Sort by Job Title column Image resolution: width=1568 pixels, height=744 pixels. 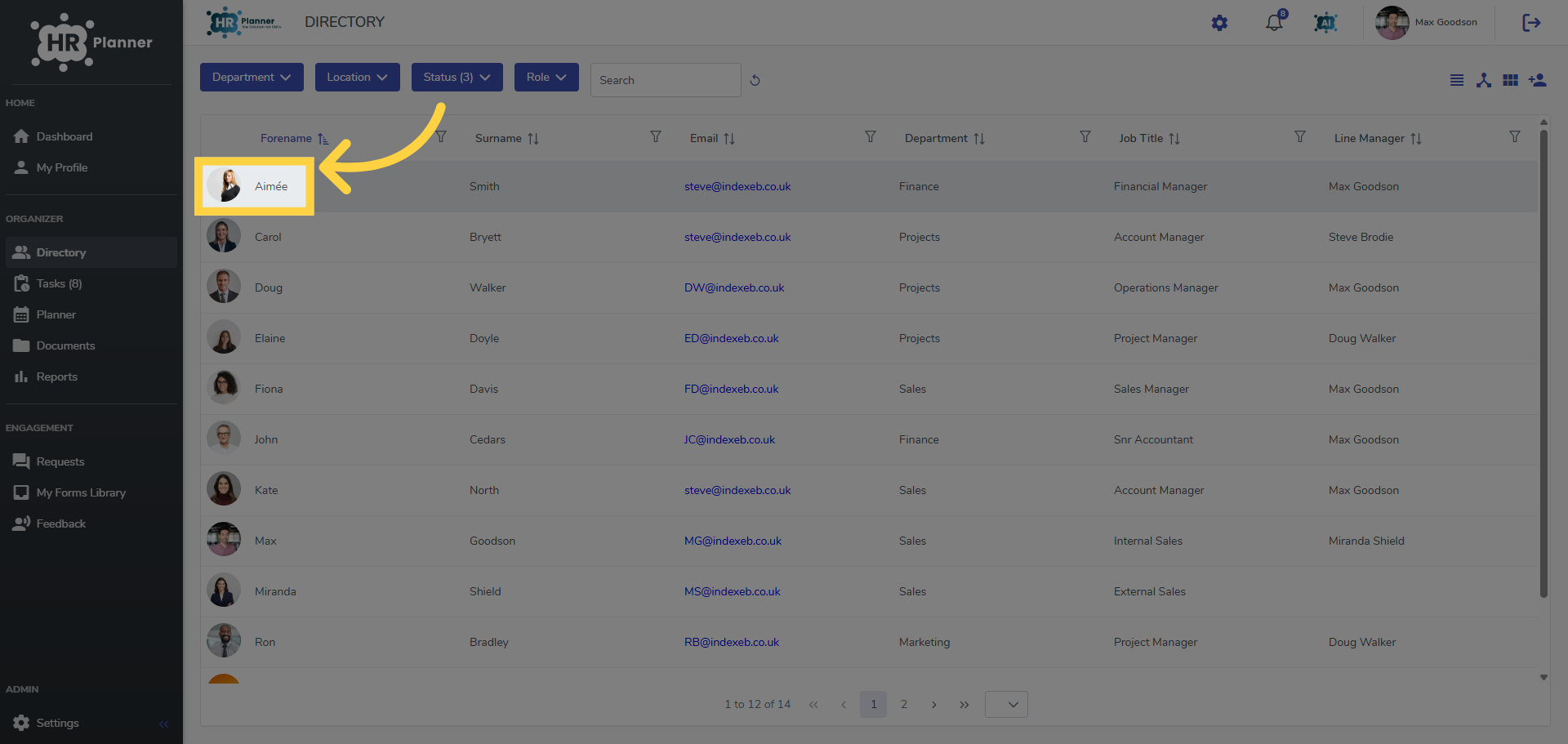pos(1174,139)
